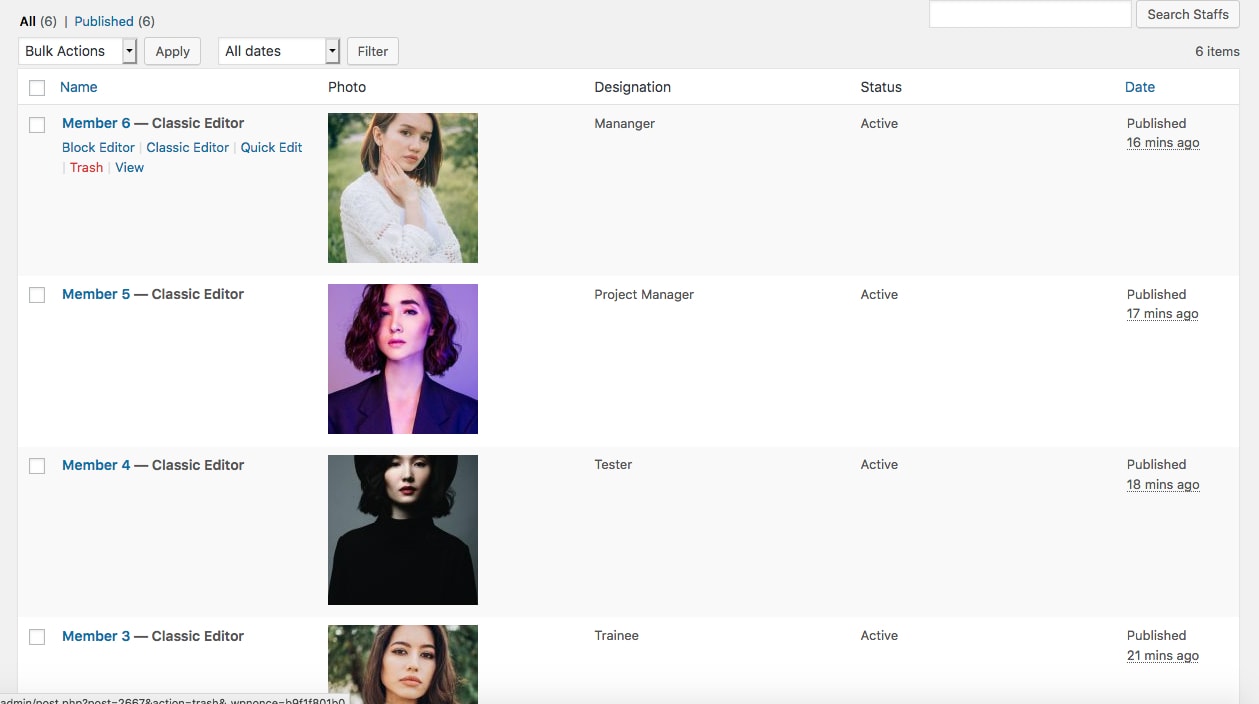1259x704 pixels.
Task: Click the Designation column header
Action: tap(632, 87)
